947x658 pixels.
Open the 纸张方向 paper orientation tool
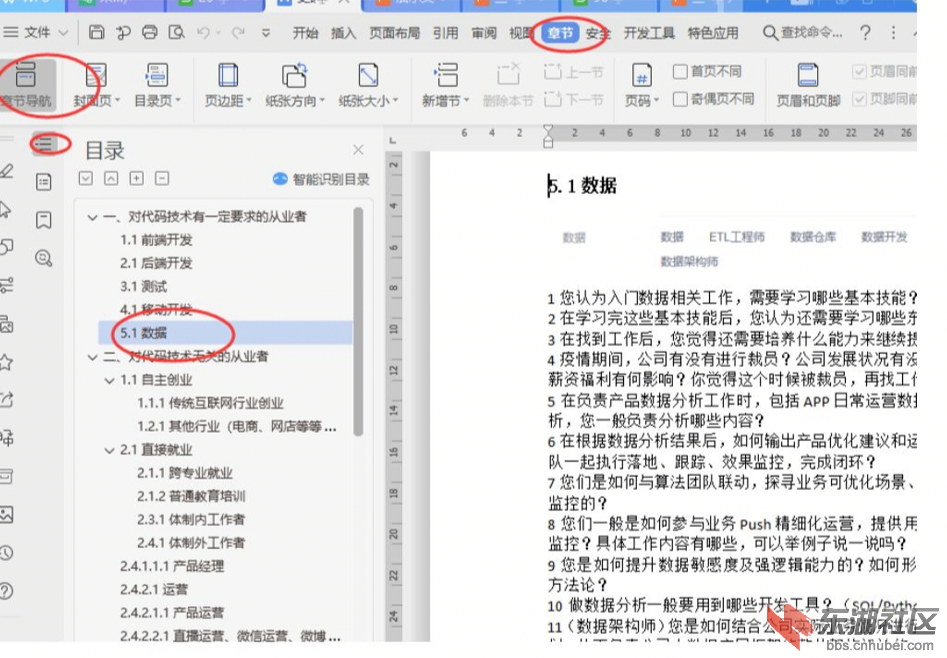pos(295,85)
